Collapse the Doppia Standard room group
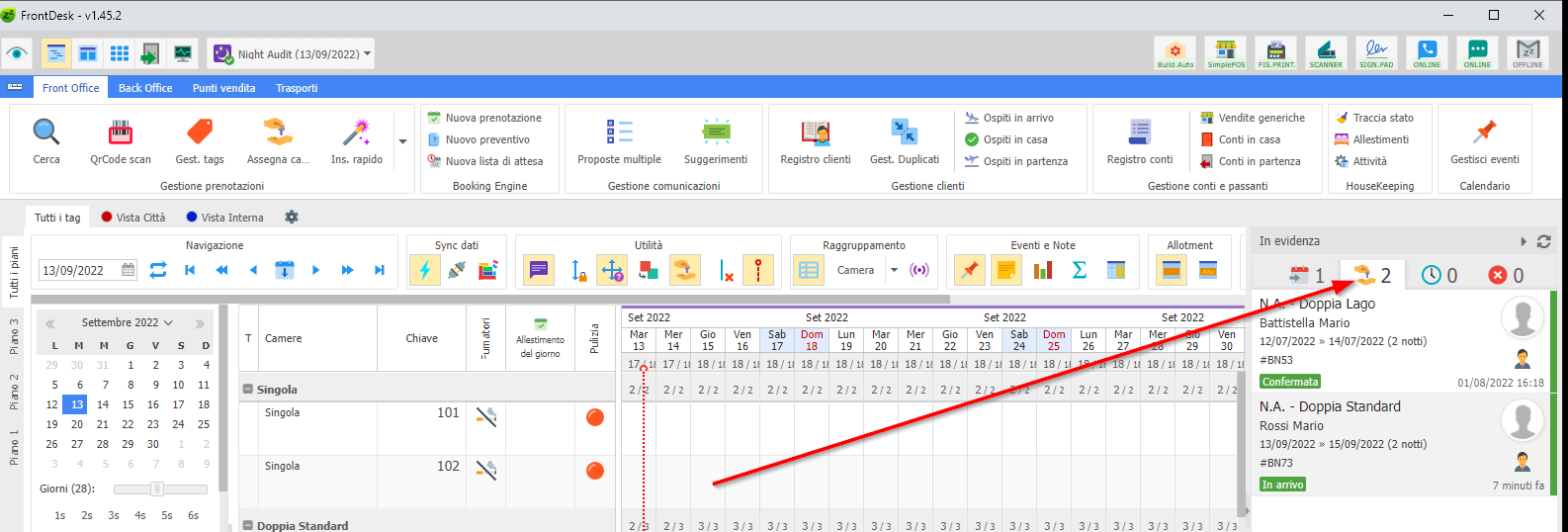Viewport: 1568px width, 532px height. [x=248, y=525]
